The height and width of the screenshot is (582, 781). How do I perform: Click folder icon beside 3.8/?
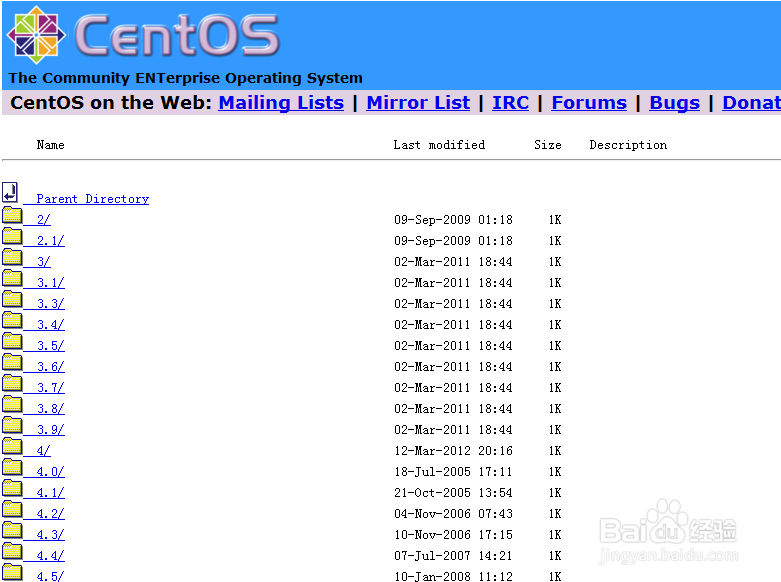click(x=12, y=404)
